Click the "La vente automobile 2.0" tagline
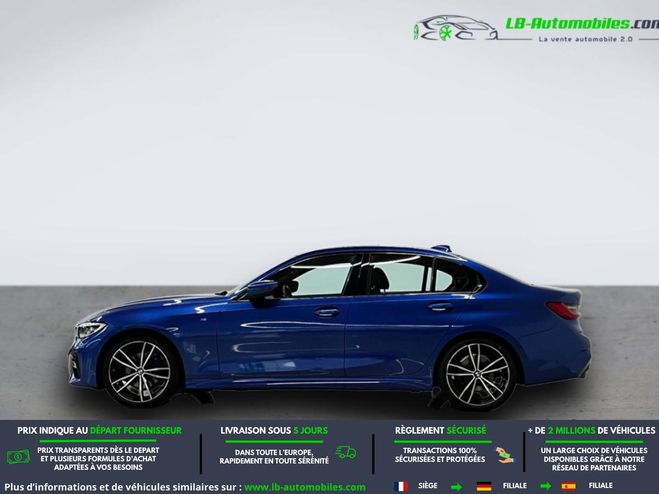This screenshot has height=494, width=659. pyautogui.click(x=585, y=39)
